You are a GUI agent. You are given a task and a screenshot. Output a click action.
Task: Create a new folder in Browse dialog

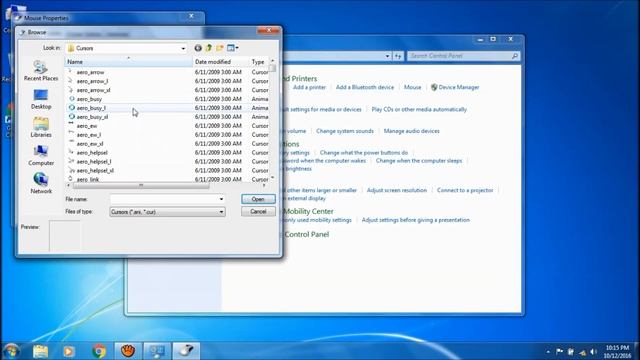pos(220,48)
